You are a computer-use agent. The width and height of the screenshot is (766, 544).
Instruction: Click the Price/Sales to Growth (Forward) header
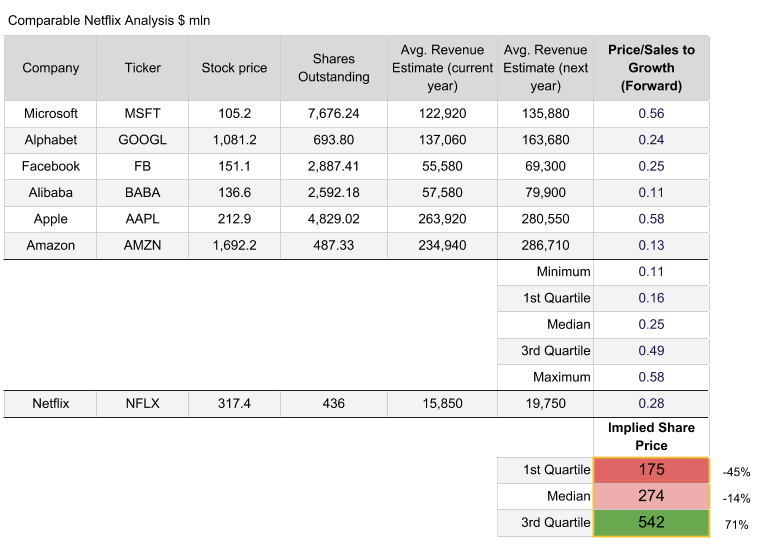(651, 68)
